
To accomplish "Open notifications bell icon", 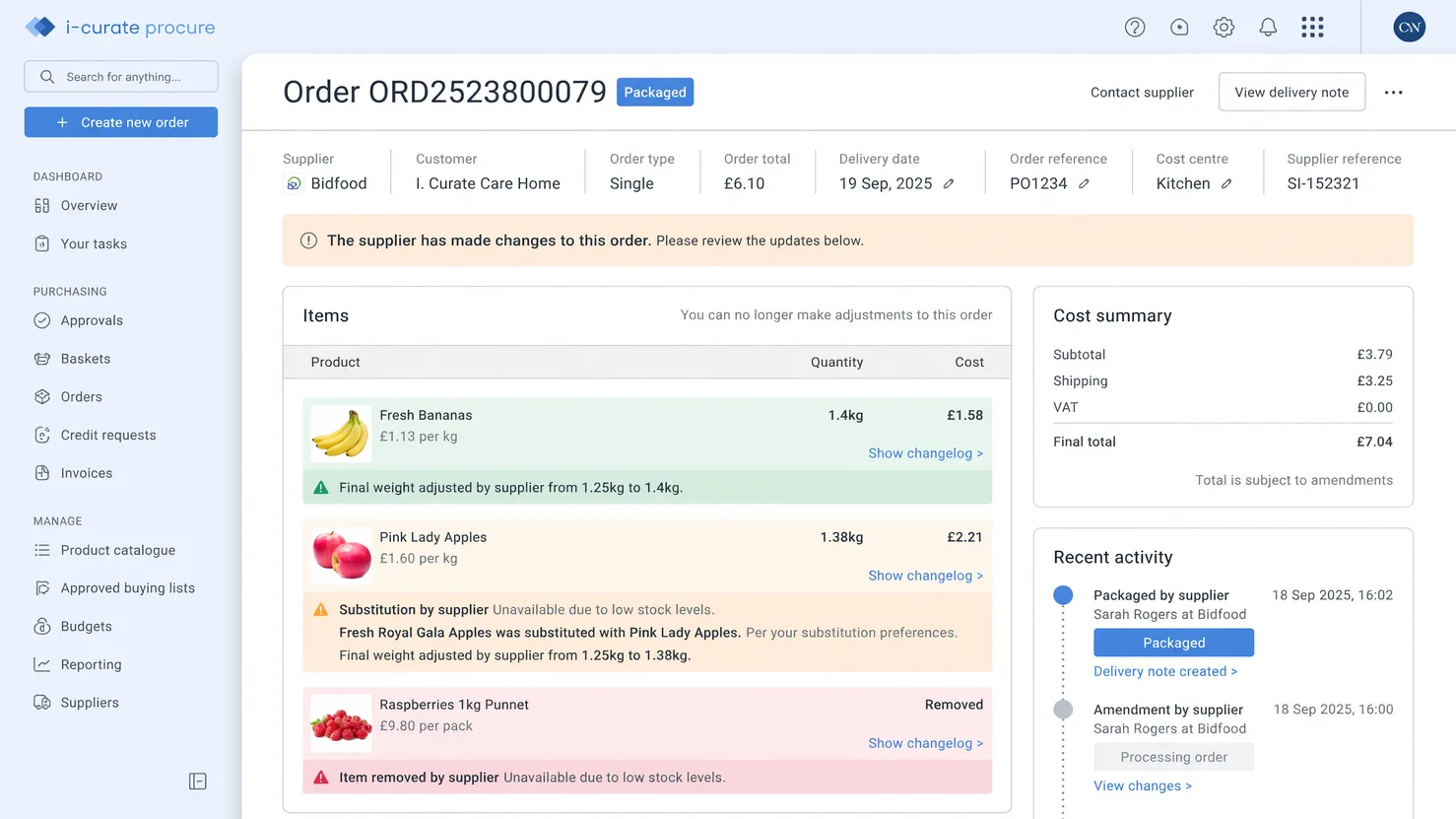I will tap(1268, 28).
